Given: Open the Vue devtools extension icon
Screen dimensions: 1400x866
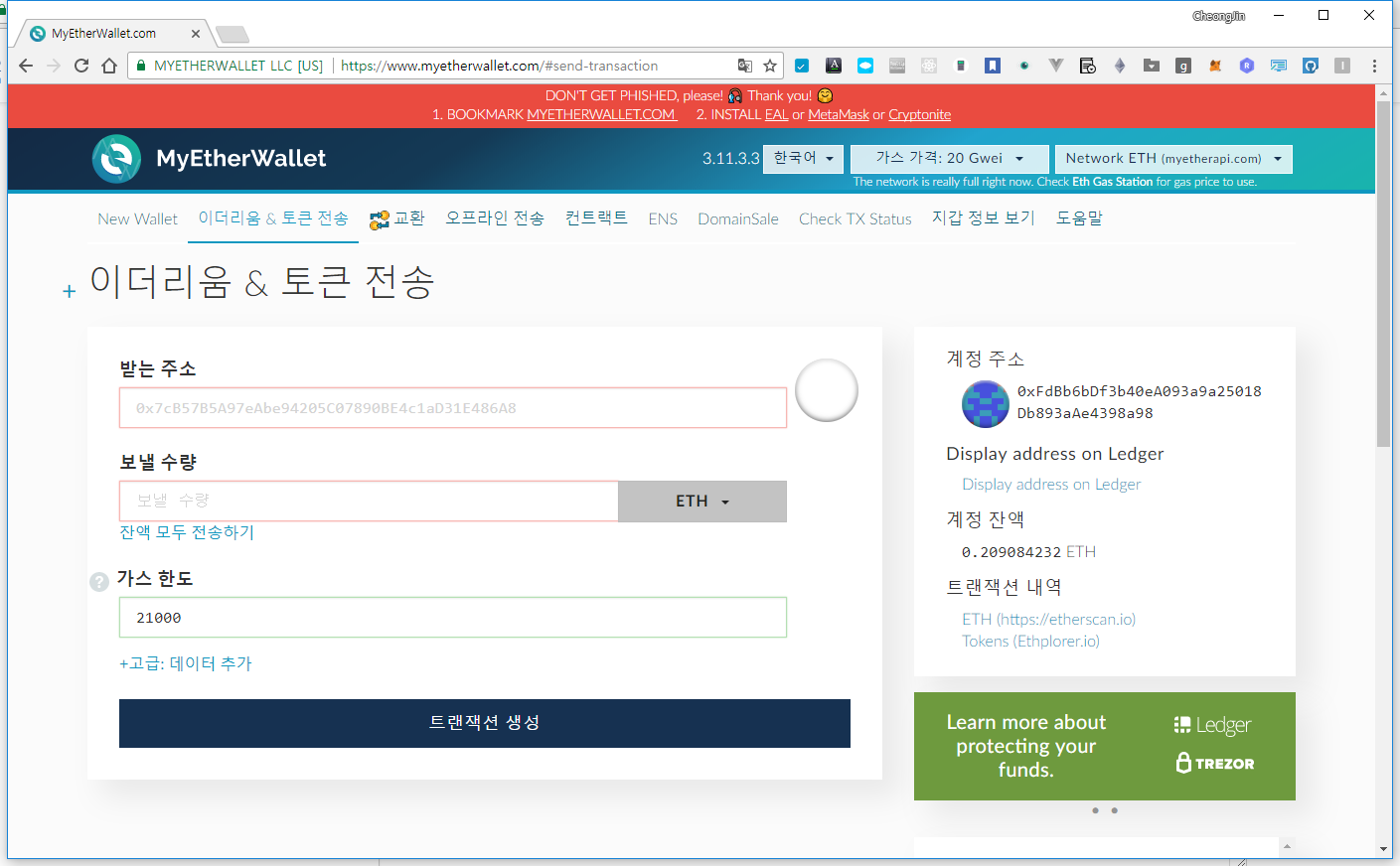Looking at the screenshot, I should [x=1056, y=66].
